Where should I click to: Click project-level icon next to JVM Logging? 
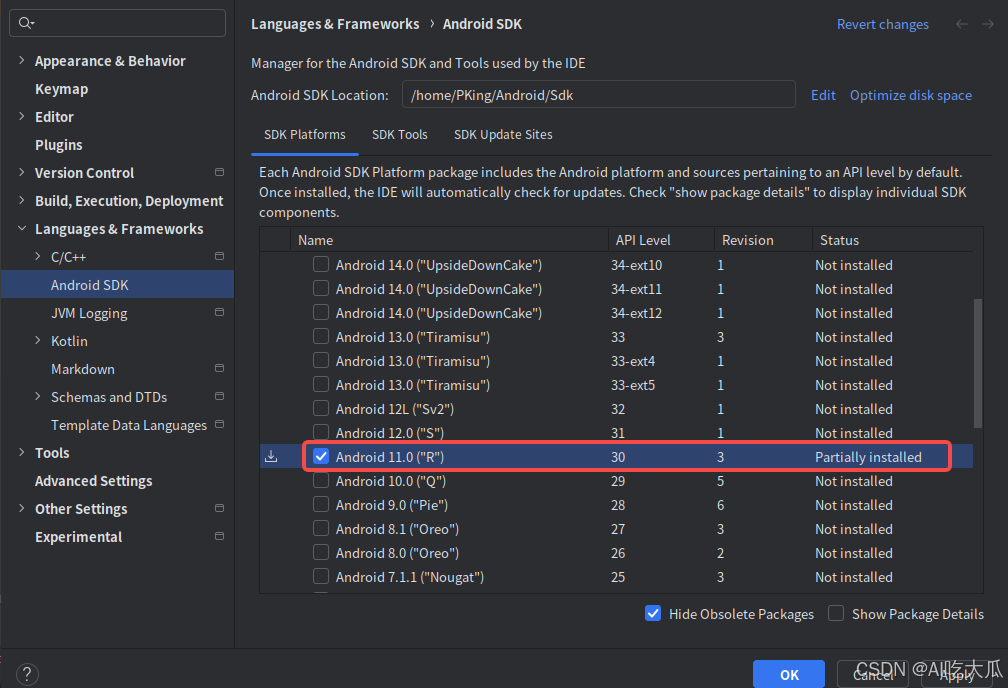click(x=219, y=312)
